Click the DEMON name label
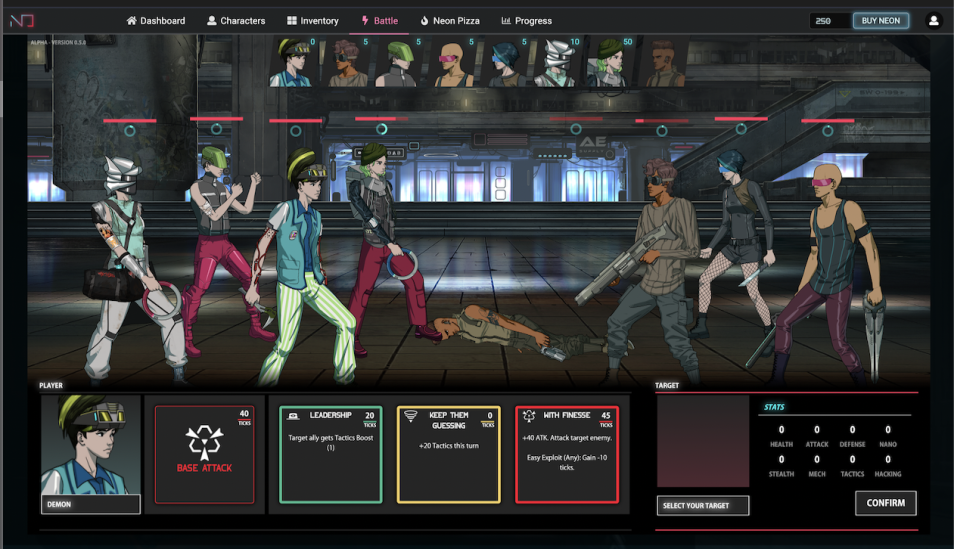The width and height of the screenshot is (954, 549). (91, 505)
